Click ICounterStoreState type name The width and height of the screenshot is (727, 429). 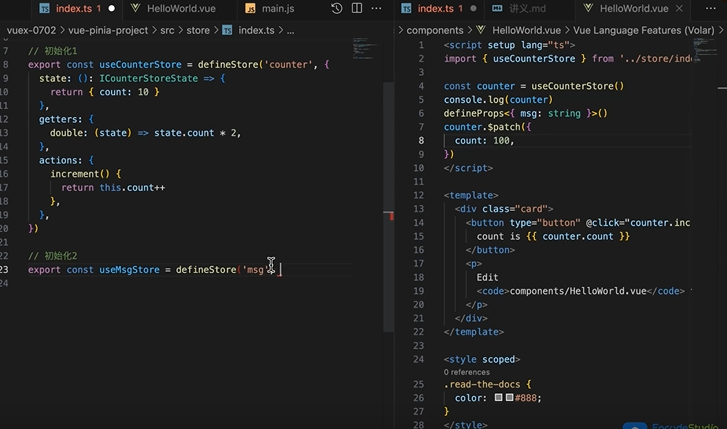pos(148,78)
